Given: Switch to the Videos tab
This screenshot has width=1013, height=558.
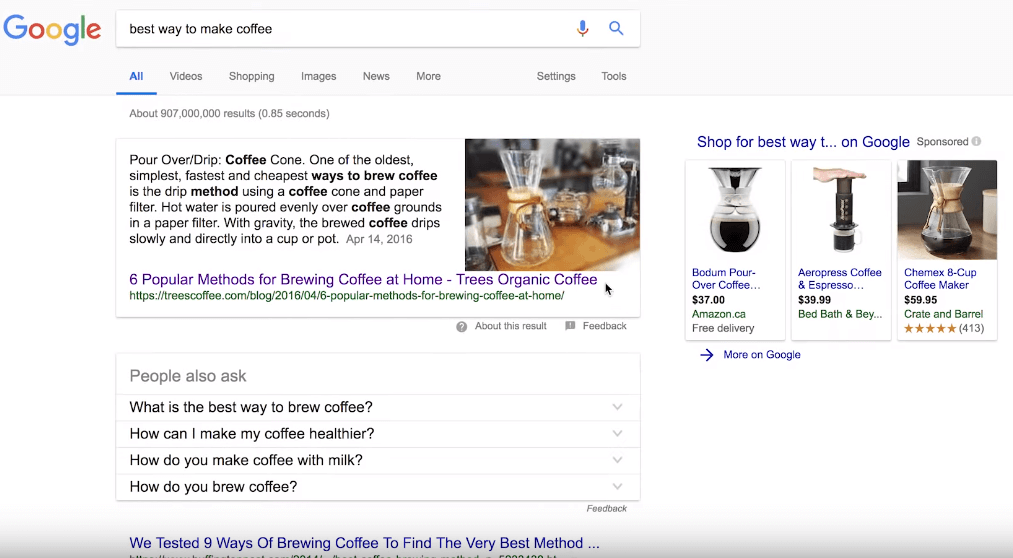Looking at the screenshot, I should click(186, 76).
